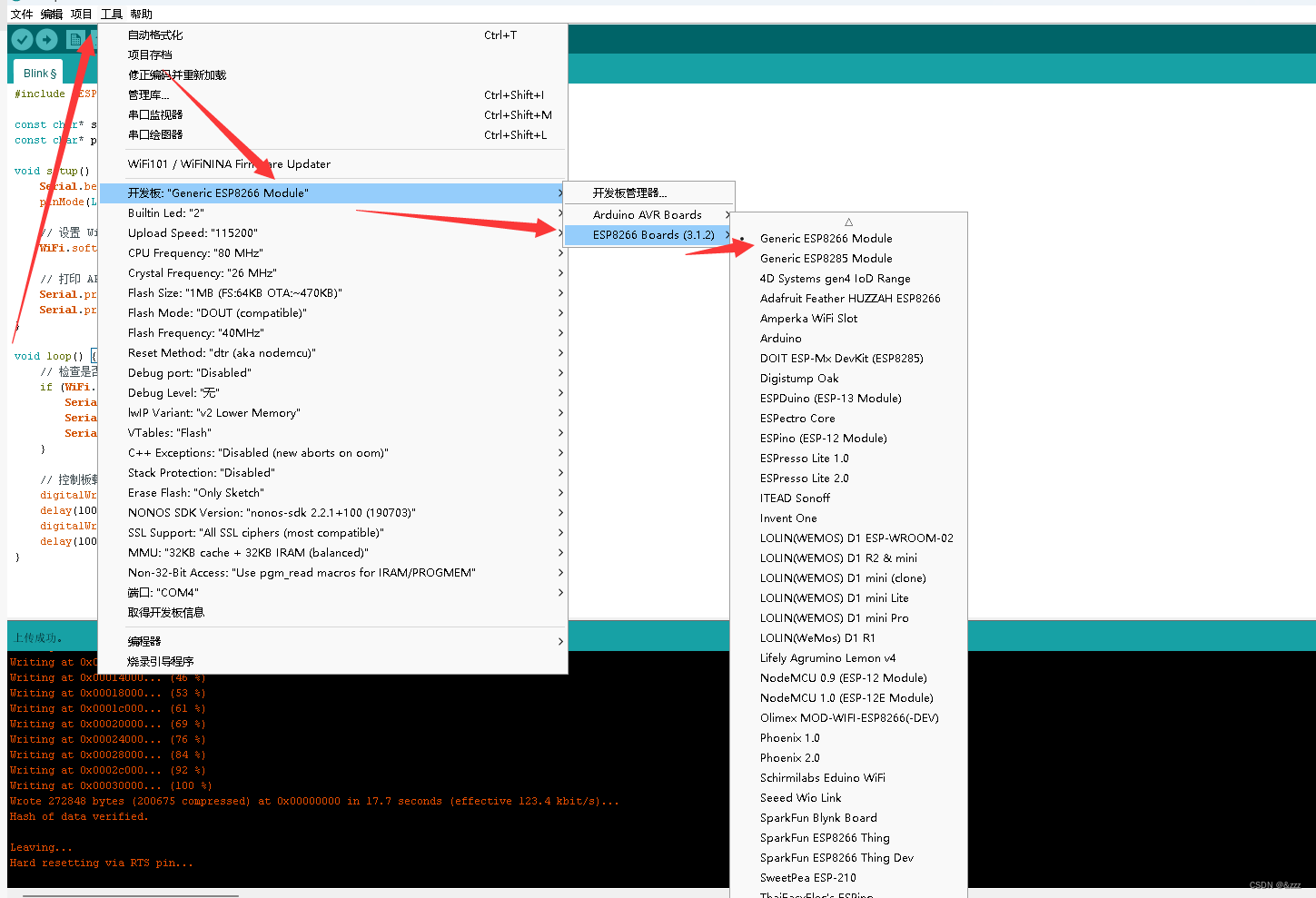The height and width of the screenshot is (898, 1316).
Task: Select SparkFun ESP8266 Thing Dev board
Action: coord(848,857)
